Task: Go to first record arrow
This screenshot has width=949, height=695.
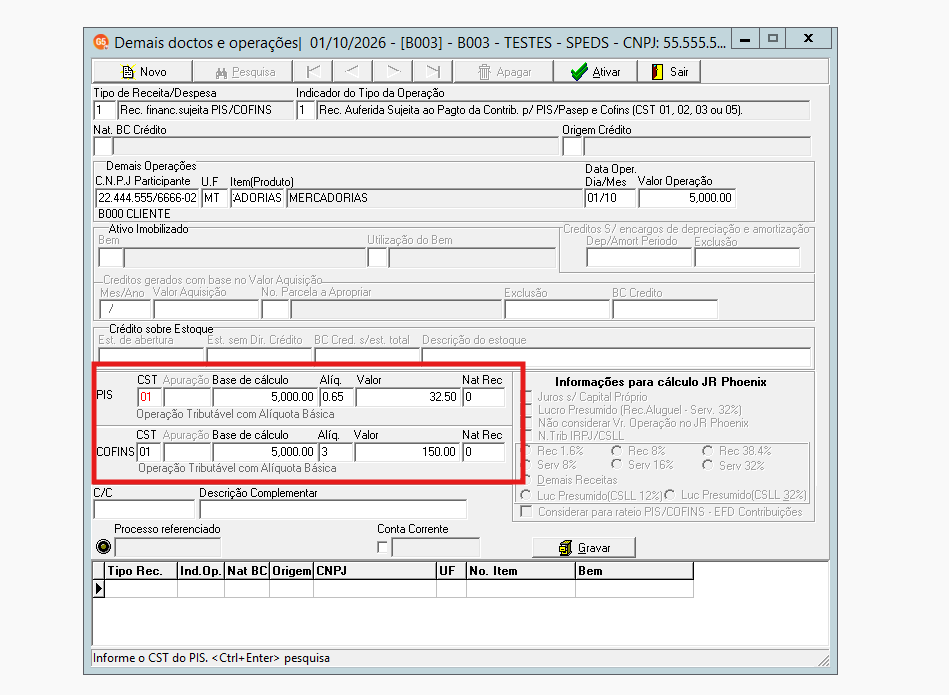Action: [x=313, y=71]
